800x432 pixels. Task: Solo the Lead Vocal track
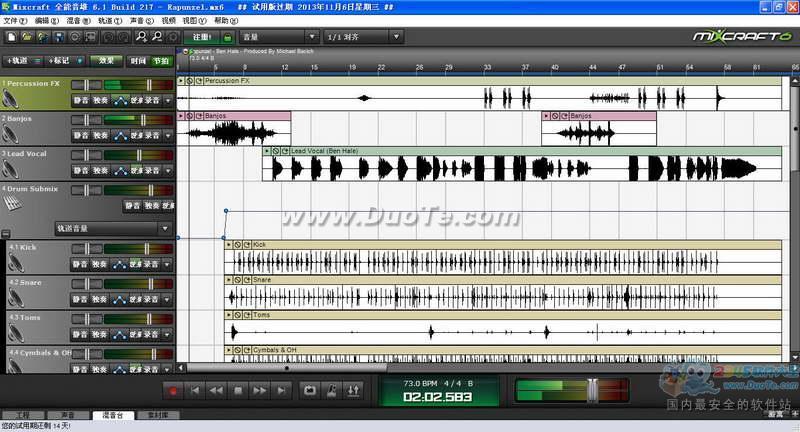100,170
